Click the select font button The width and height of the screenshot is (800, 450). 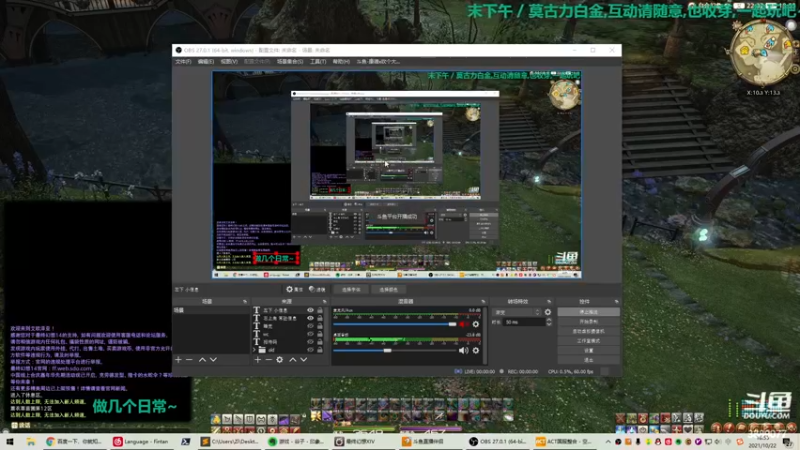tap(351, 289)
